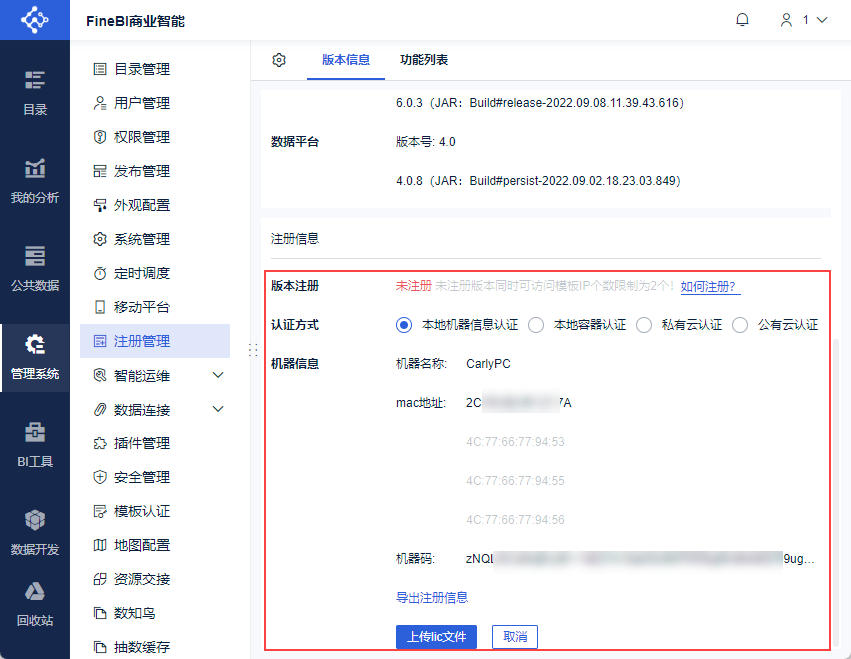Open 回收站 in the sidebar

tap(35, 604)
